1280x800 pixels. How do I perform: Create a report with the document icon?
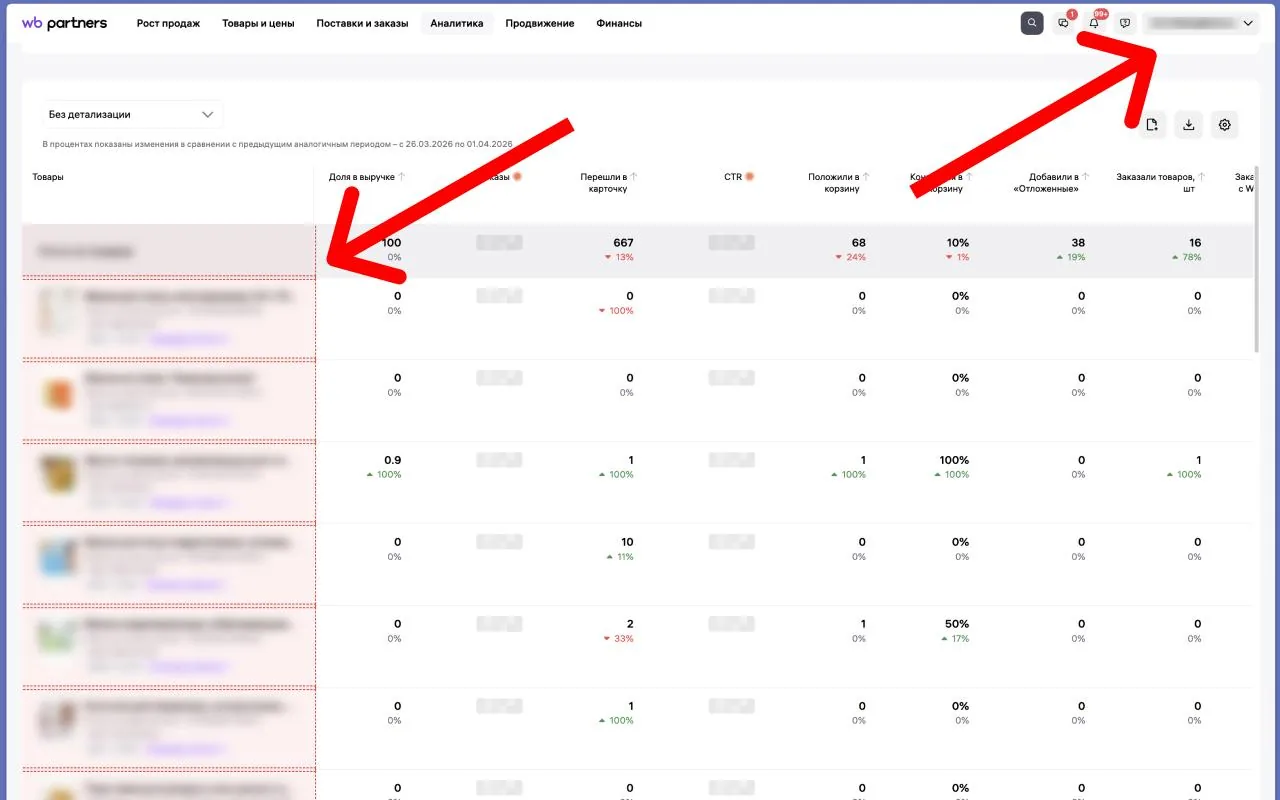[1152, 125]
